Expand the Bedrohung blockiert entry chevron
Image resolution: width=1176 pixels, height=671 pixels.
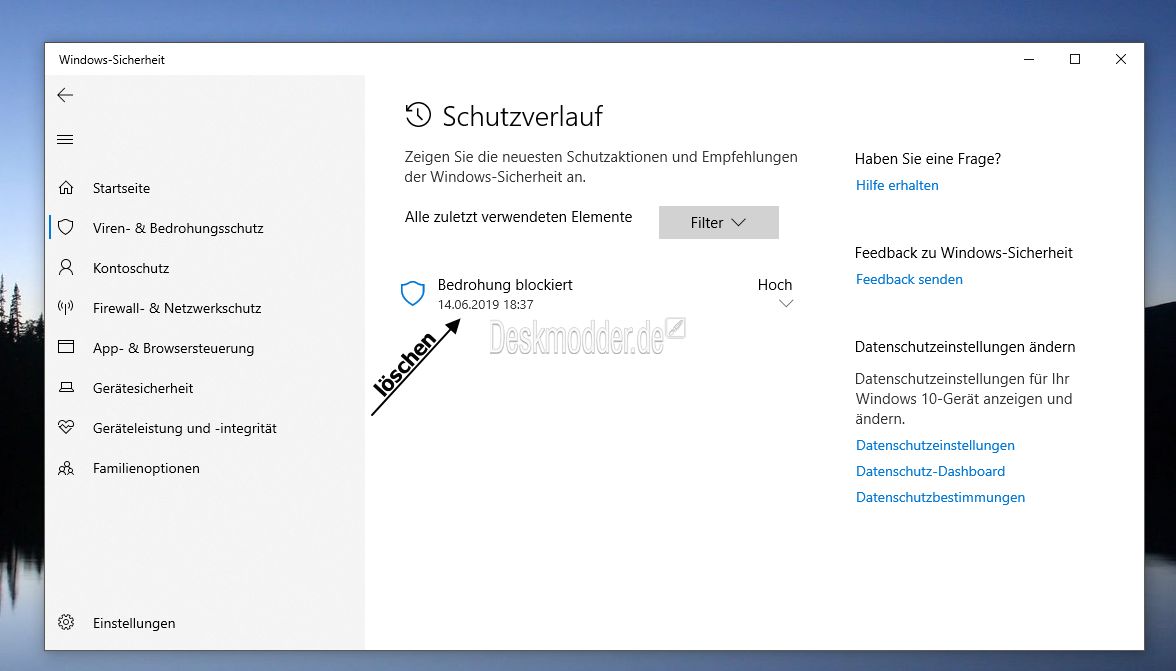click(x=786, y=304)
